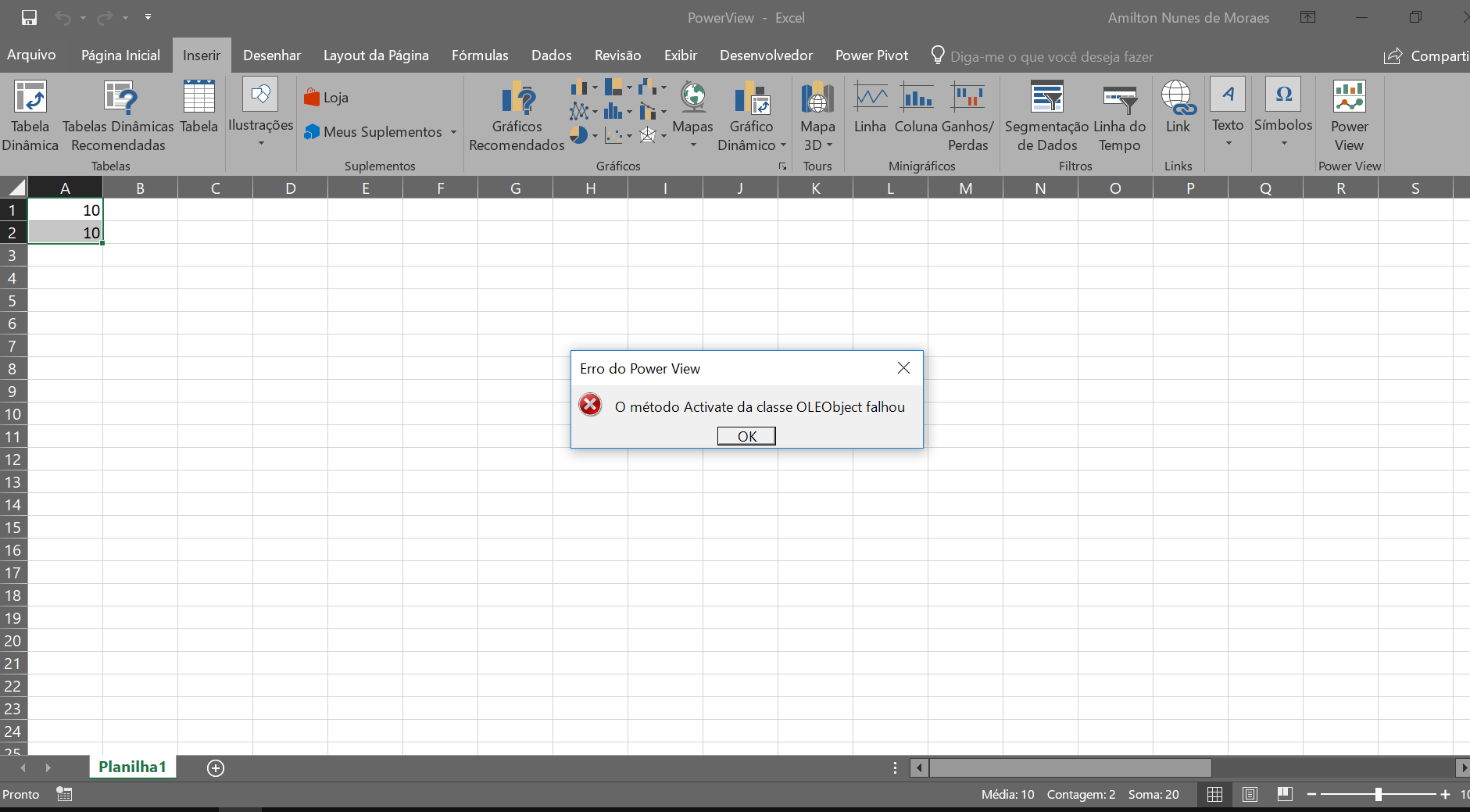
Task: Switch to Page Layout view in status bar
Action: pos(1250,794)
